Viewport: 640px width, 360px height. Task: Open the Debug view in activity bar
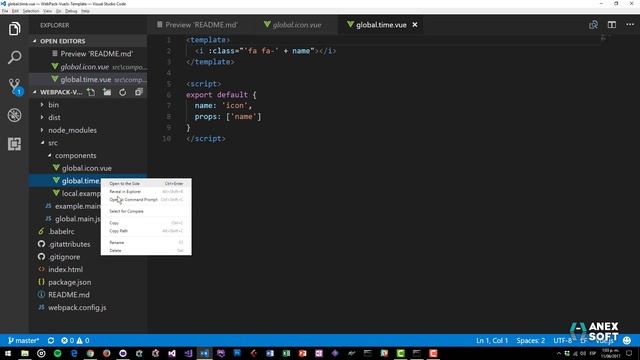(14, 115)
